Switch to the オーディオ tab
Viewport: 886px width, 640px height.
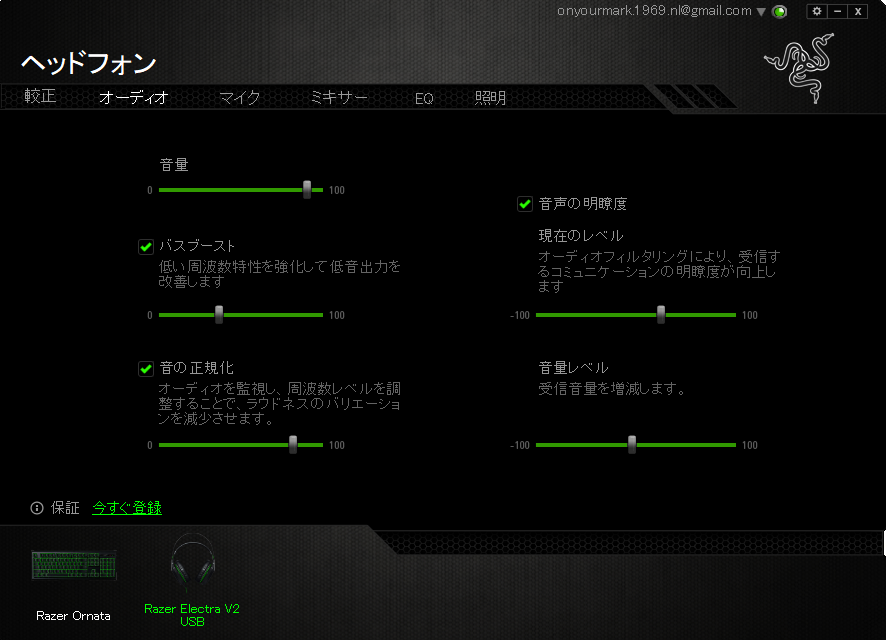point(134,98)
